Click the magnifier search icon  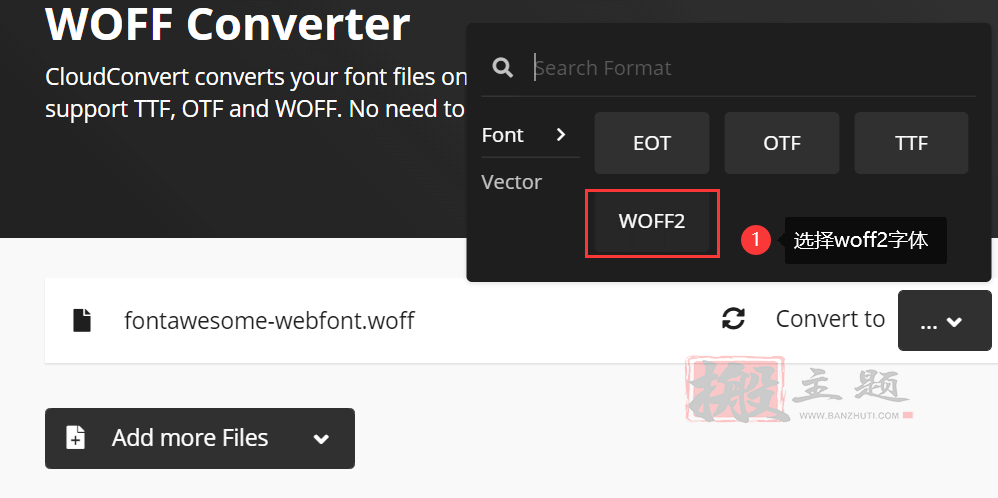click(503, 68)
